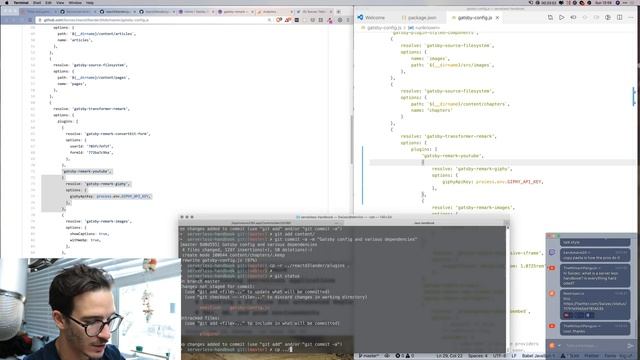Switch to the gatsby-remark browser tab
Screen dimensions: 640x360
[235, 11]
